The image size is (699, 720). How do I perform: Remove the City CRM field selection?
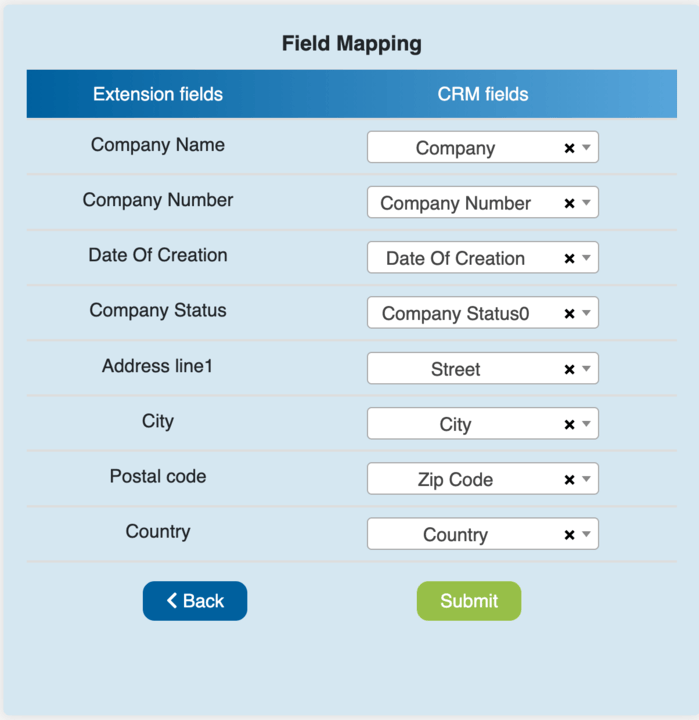[x=569, y=424]
